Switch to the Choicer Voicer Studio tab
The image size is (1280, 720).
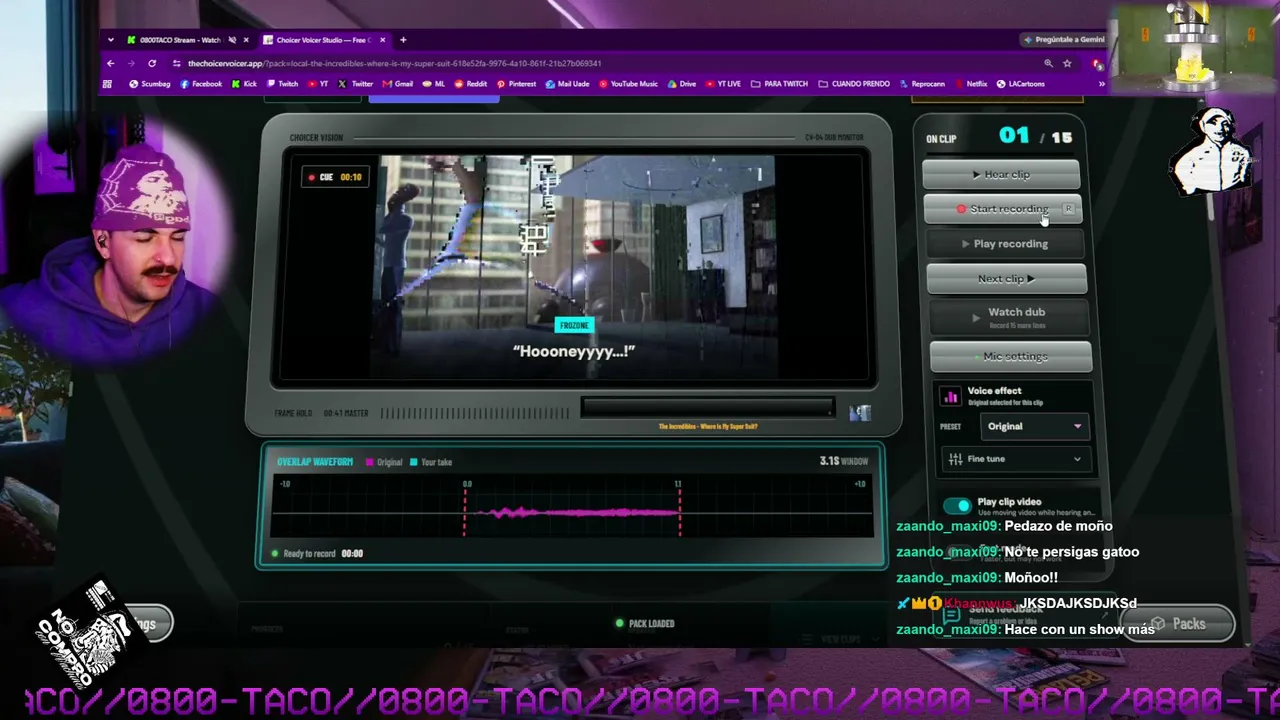point(324,40)
